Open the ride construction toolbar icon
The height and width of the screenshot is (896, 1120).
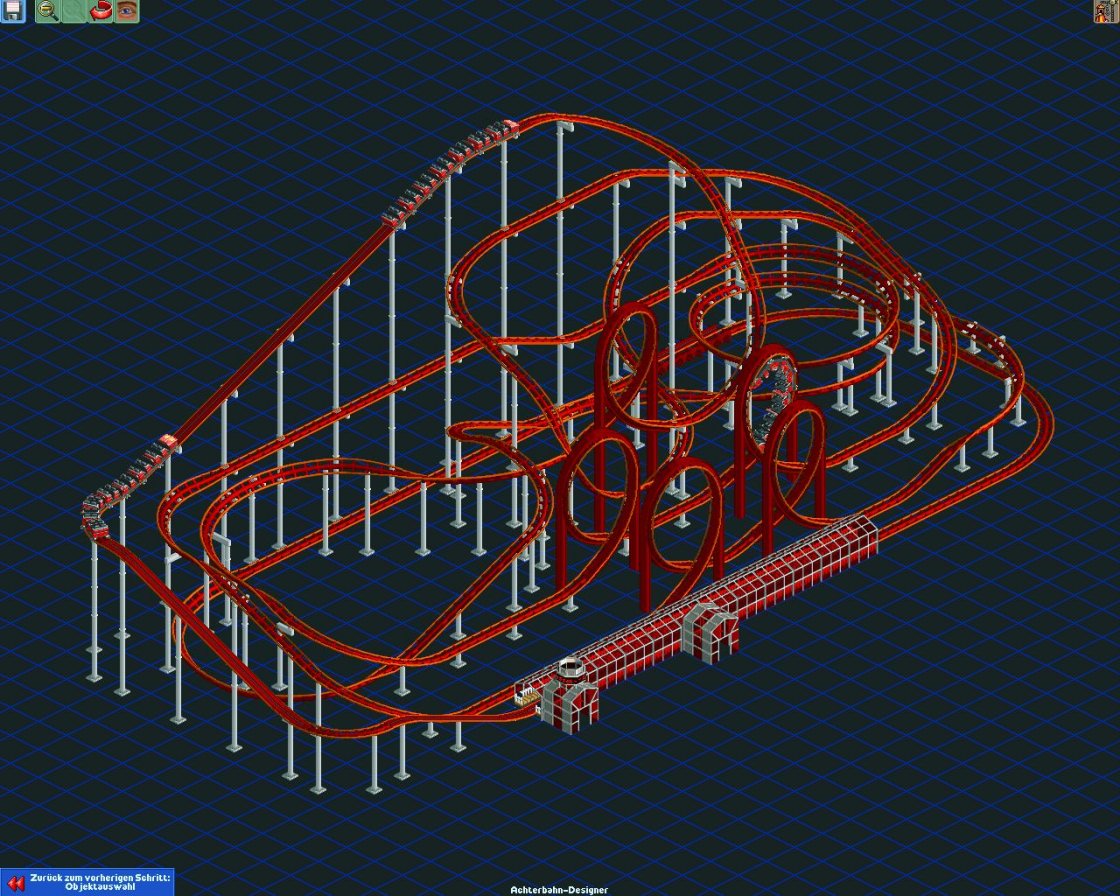[x=1106, y=10]
